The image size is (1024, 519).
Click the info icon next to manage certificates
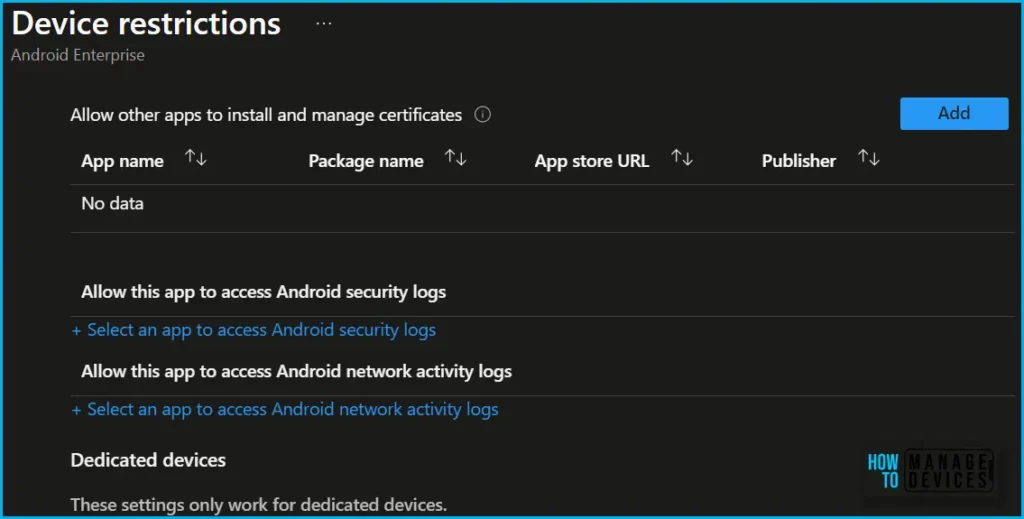point(483,115)
